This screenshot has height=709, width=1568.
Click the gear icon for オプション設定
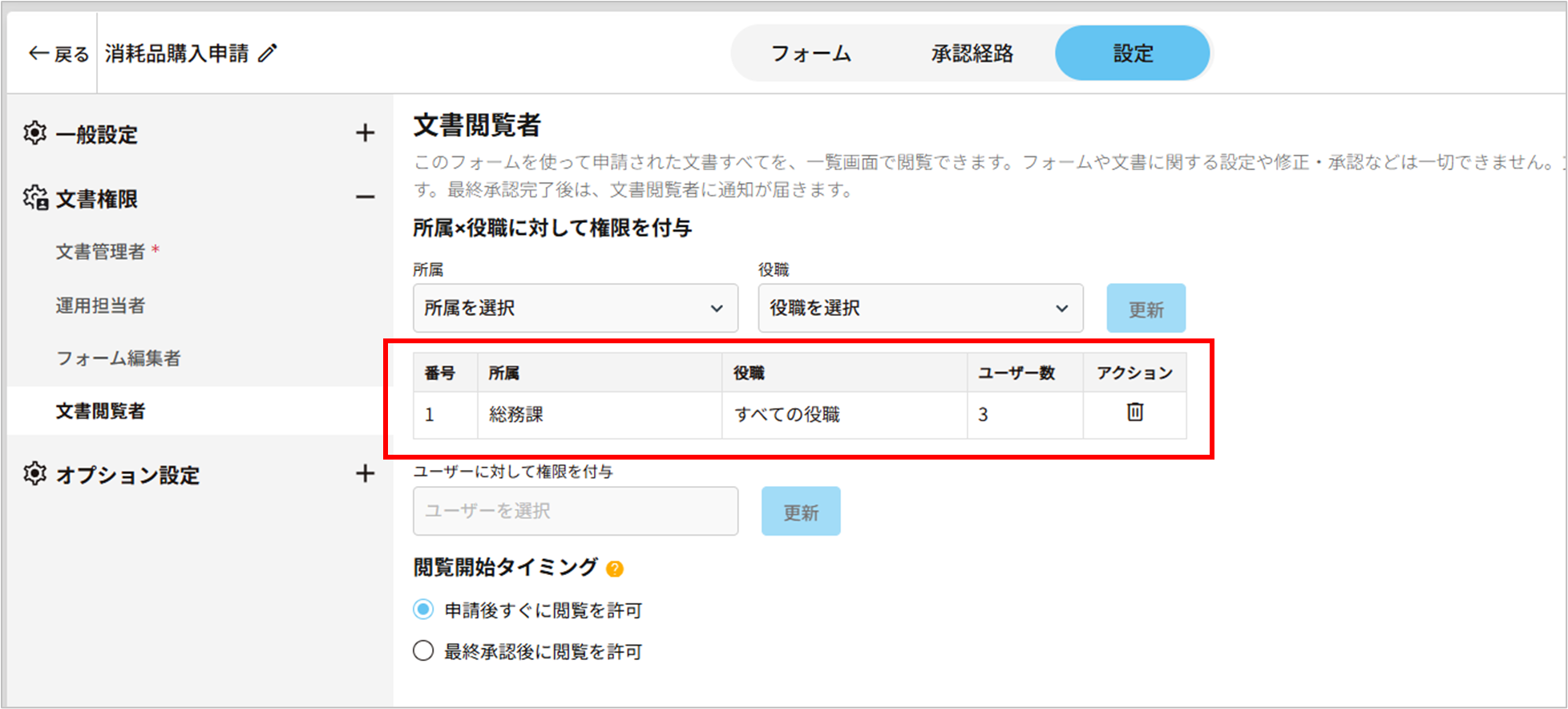35,474
